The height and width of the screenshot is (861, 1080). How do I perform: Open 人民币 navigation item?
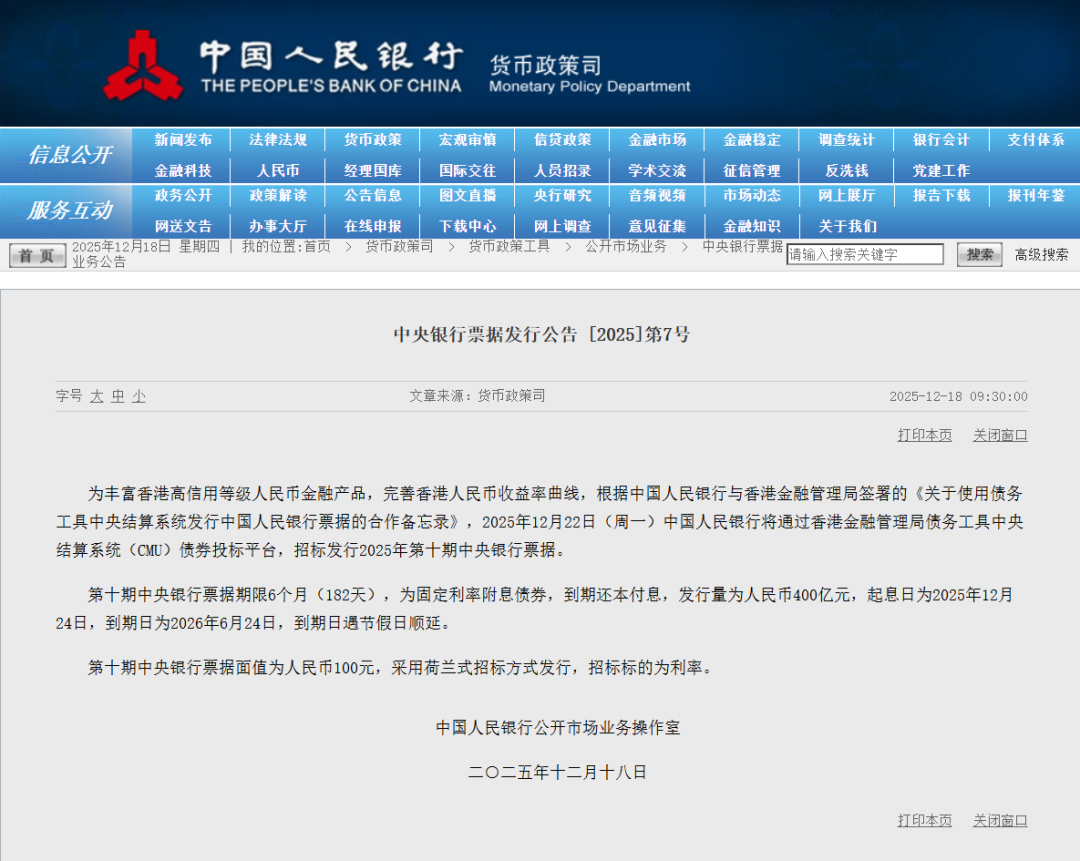(277, 171)
